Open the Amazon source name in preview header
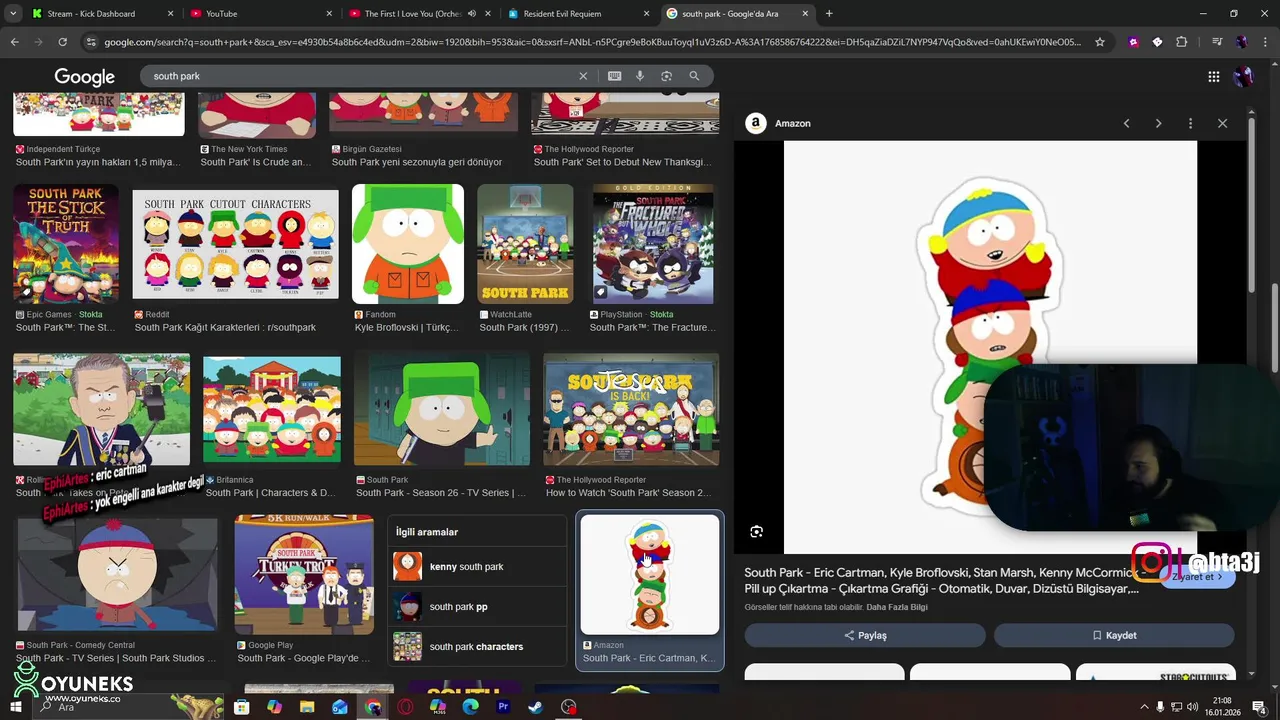The image size is (1280, 720). coord(793,123)
